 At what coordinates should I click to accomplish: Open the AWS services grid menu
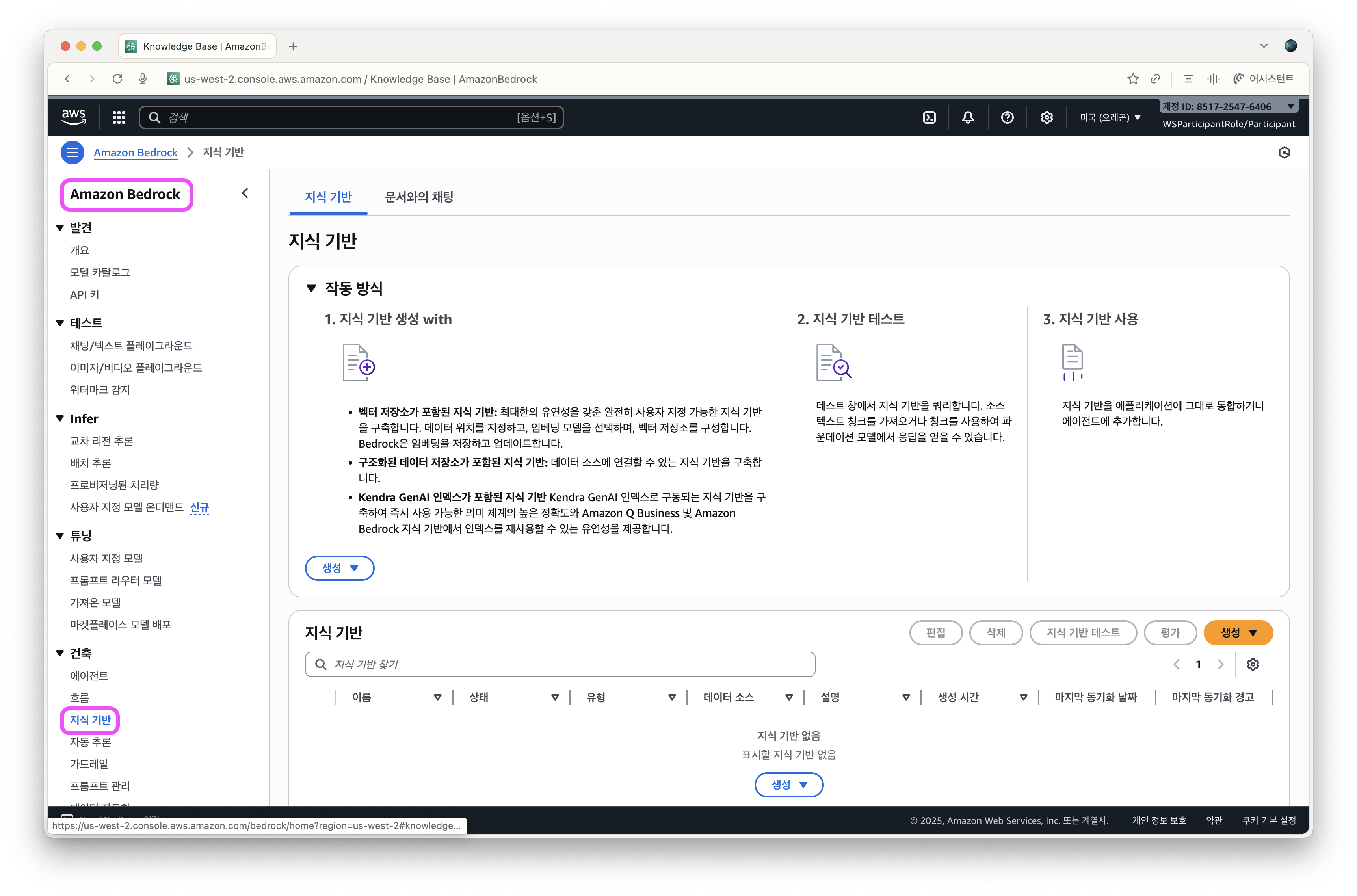click(119, 117)
